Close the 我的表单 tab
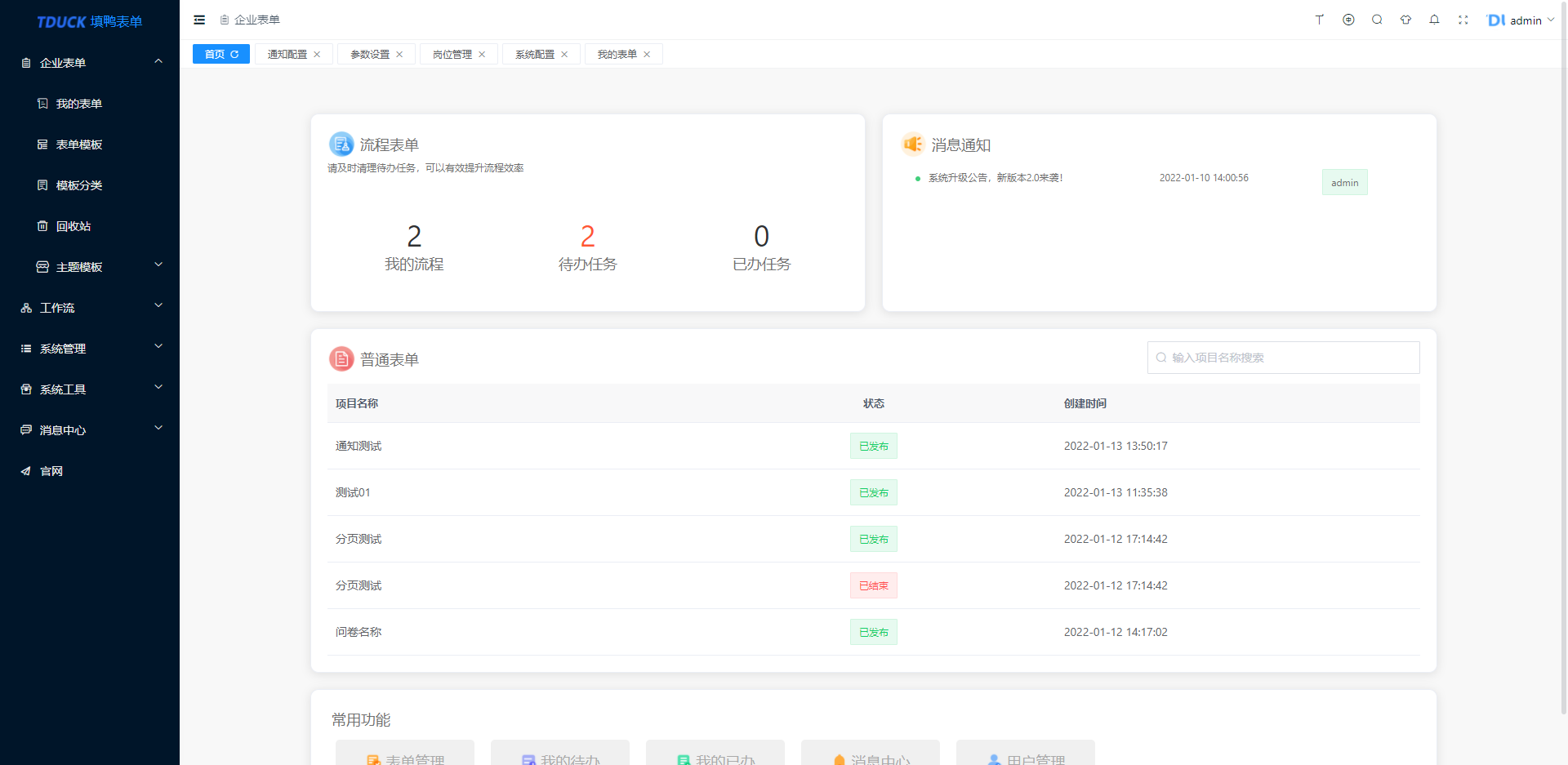The width and height of the screenshot is (1568, 765). (x=647, y=54)
